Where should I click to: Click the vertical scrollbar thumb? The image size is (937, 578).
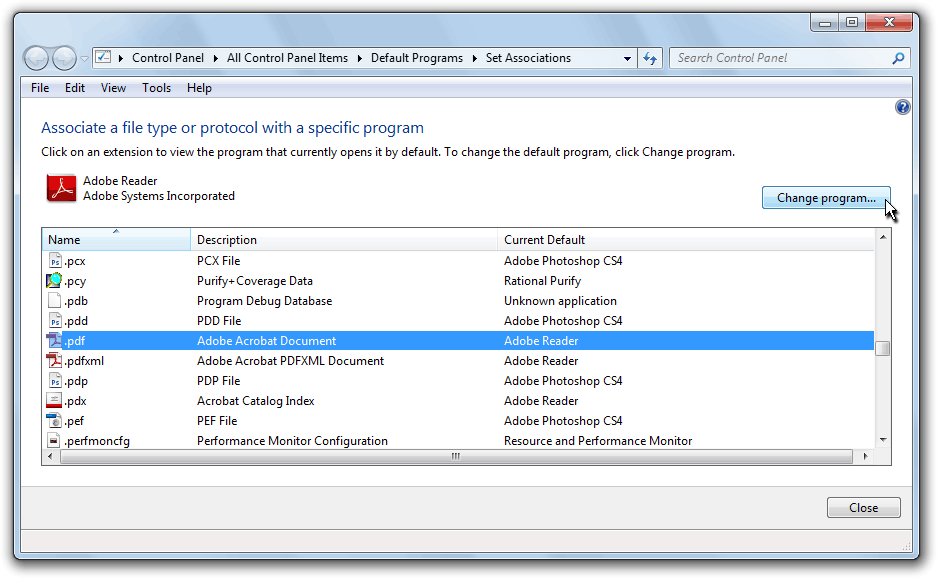[x=882, y=348]
